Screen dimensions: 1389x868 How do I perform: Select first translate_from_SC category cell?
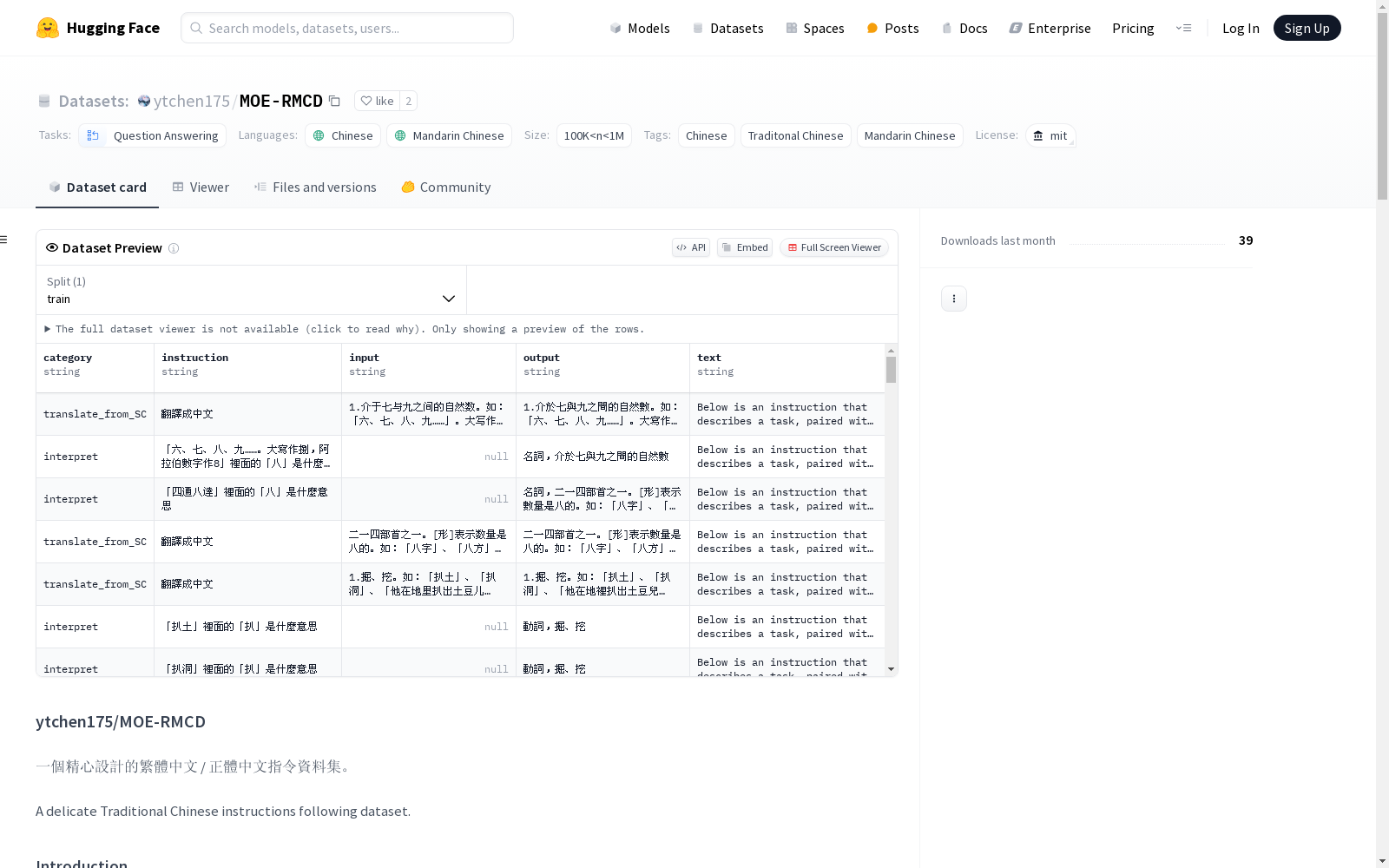point(95,414)
